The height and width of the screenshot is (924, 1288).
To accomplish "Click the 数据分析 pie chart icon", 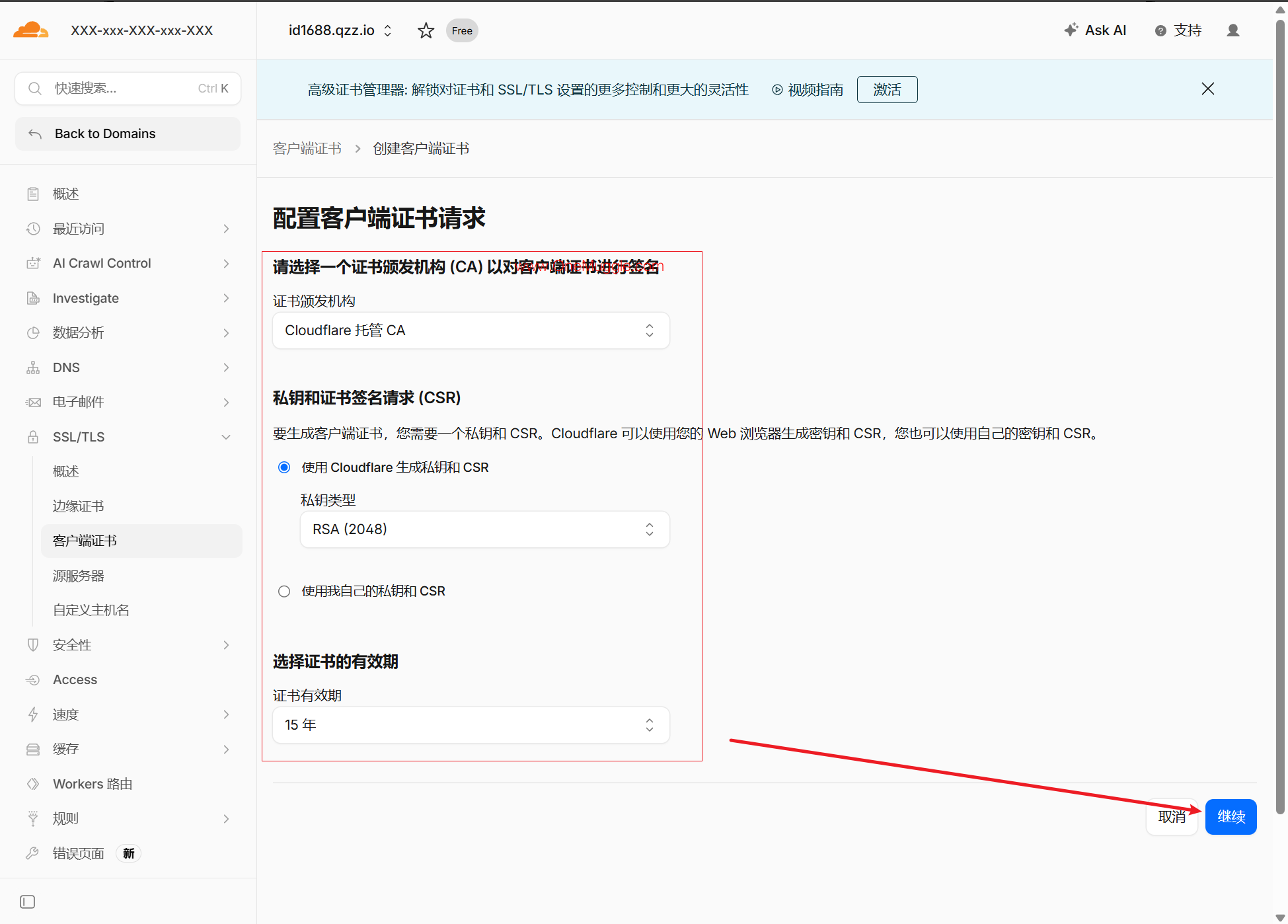I will click(33, 332).
